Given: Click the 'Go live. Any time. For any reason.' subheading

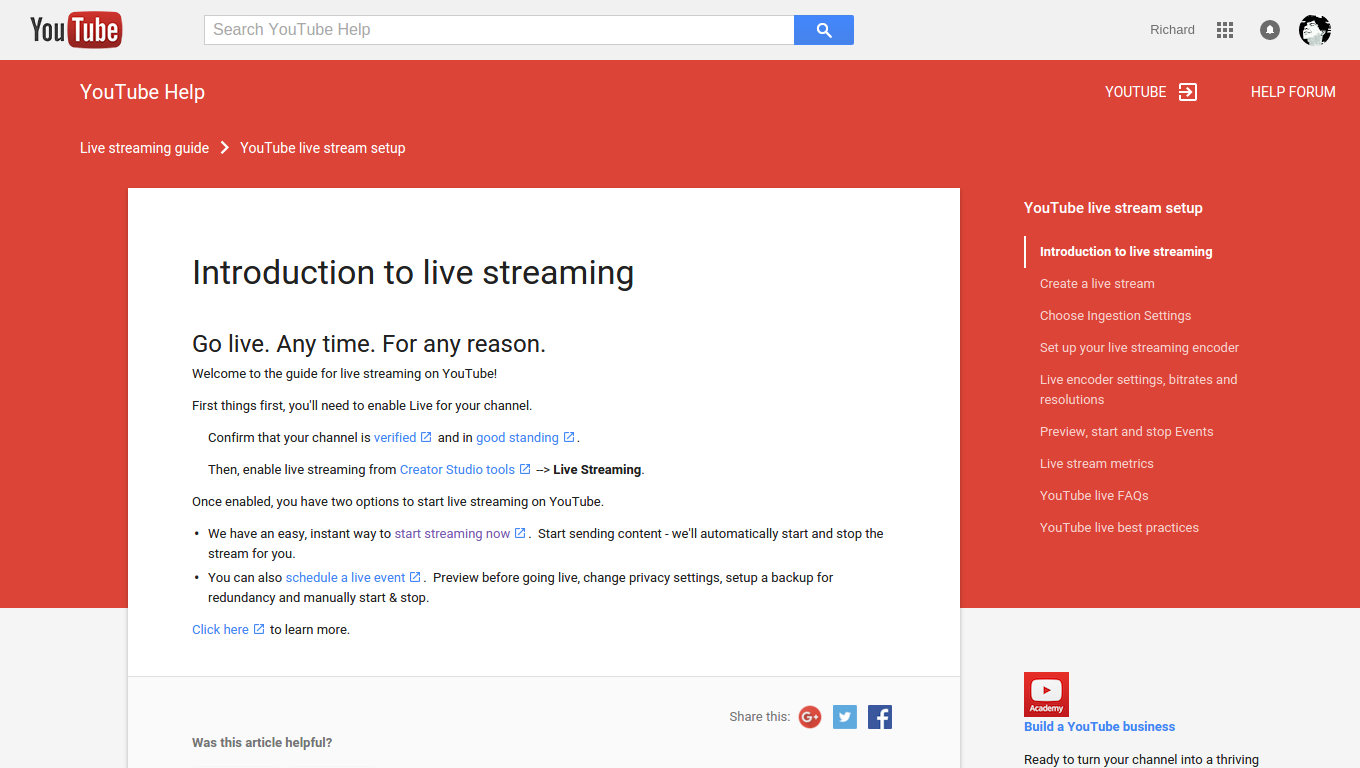Looking at the screenshot, I should pyautogui.click(x=369, y=344).
